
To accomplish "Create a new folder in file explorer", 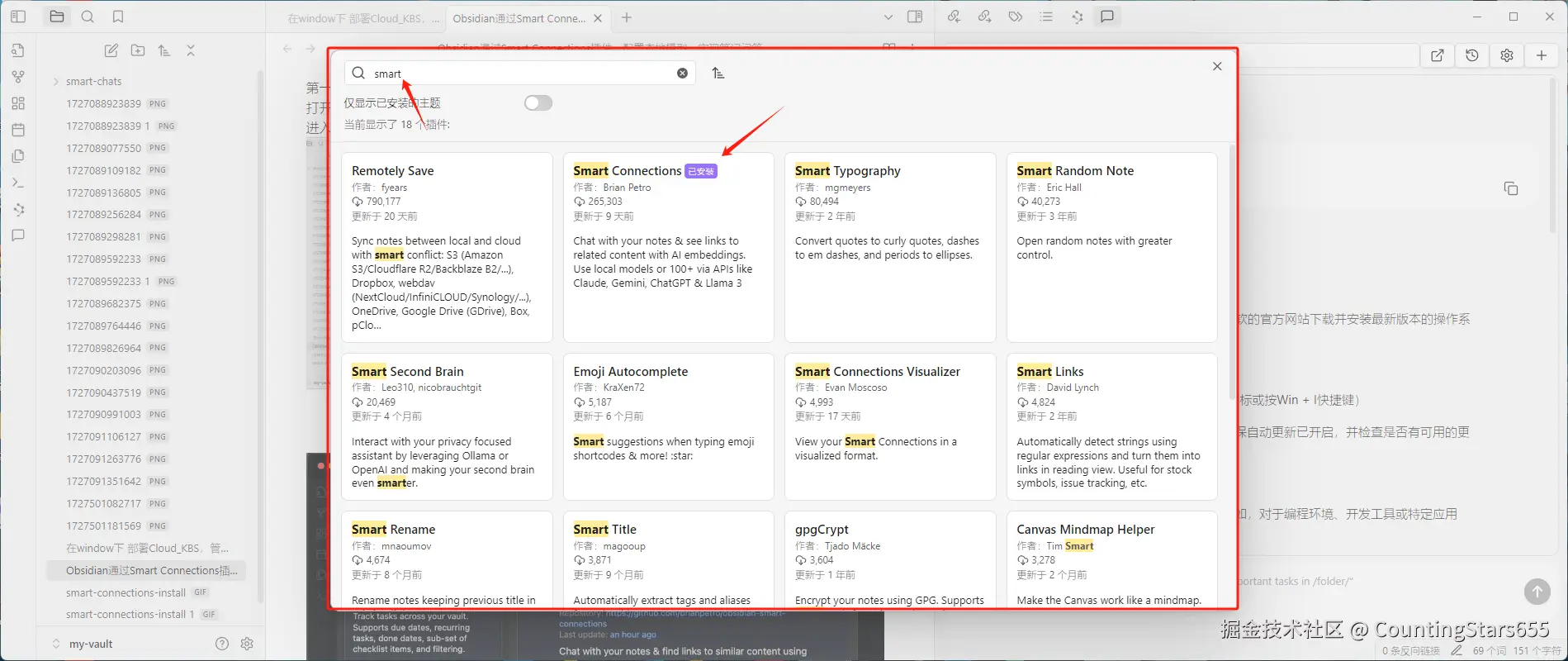I will (138, 50).
